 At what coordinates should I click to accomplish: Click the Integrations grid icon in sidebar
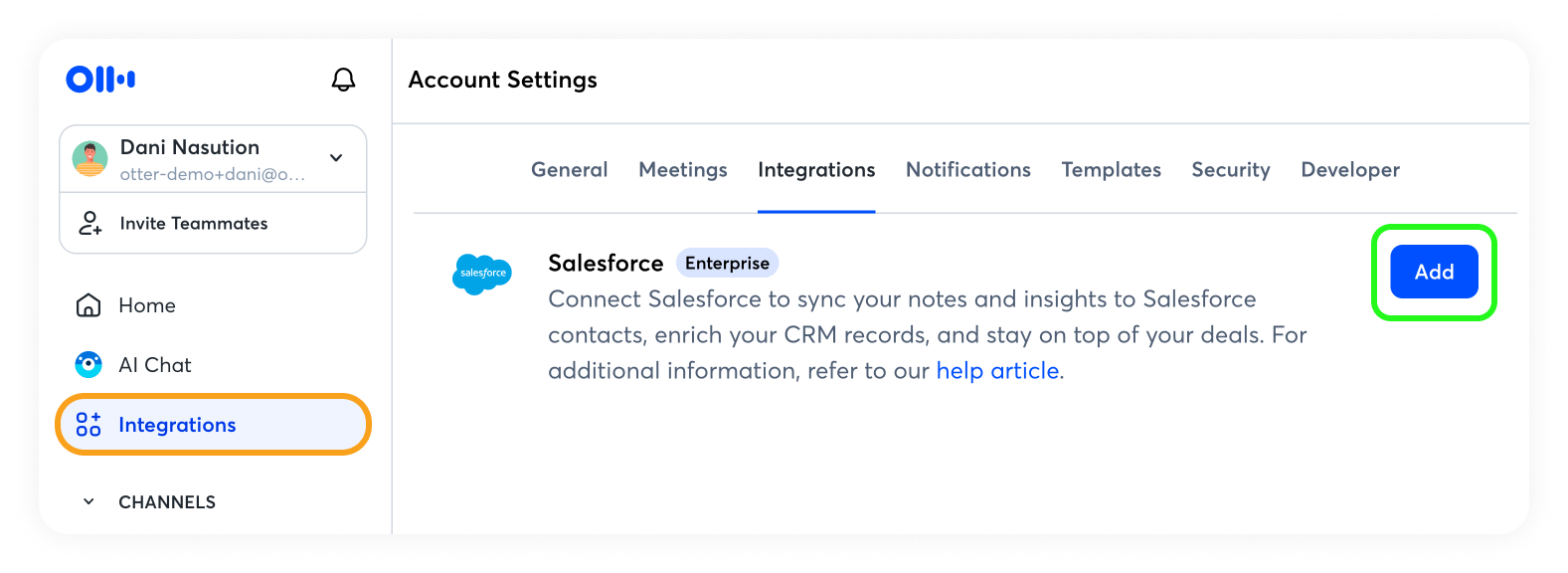click(88, 425)
